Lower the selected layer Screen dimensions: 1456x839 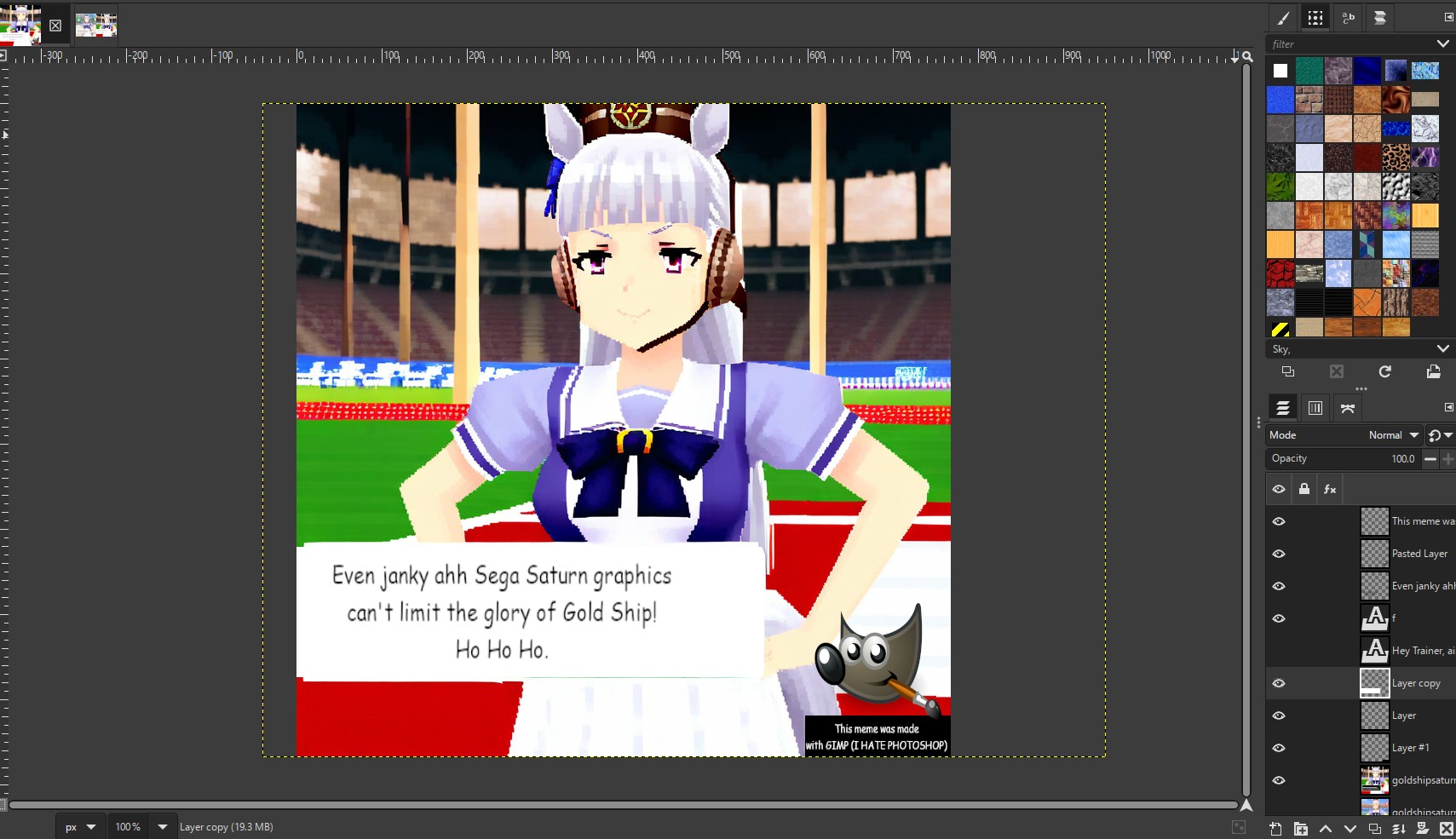click(x=1350, y=829)
